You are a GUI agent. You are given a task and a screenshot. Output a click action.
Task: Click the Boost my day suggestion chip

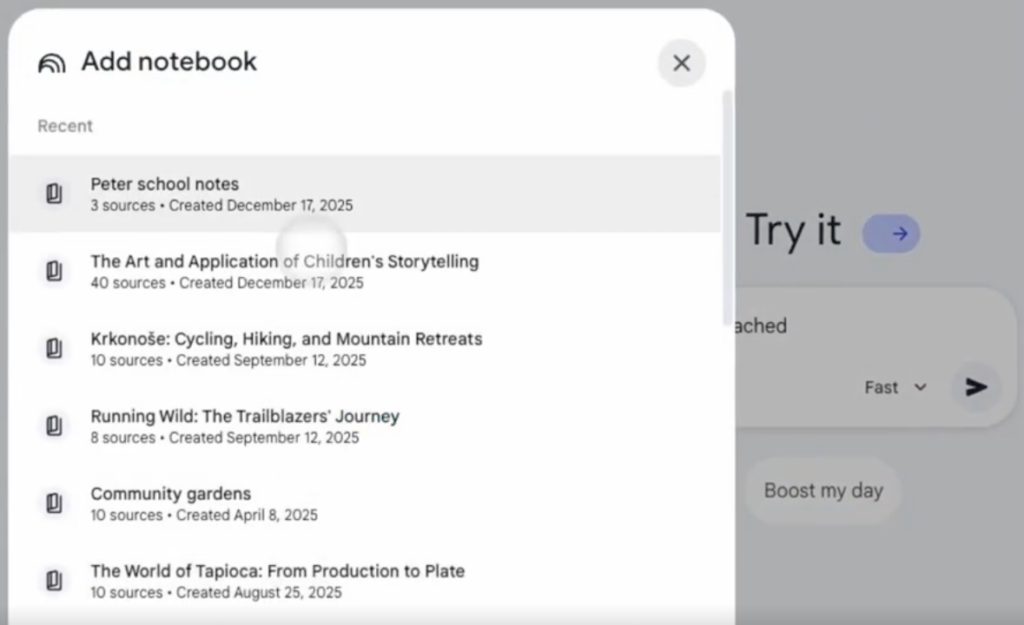pos(823,491)
